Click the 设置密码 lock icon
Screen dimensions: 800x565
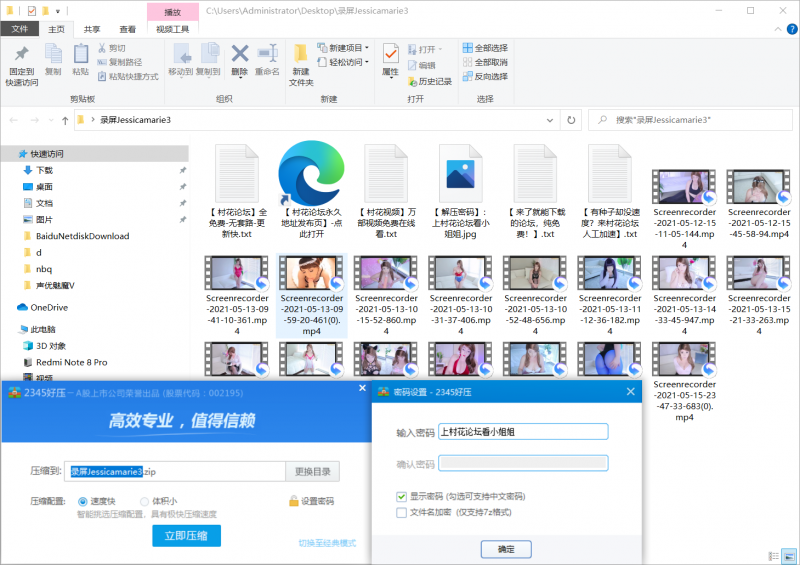[294, 501]
